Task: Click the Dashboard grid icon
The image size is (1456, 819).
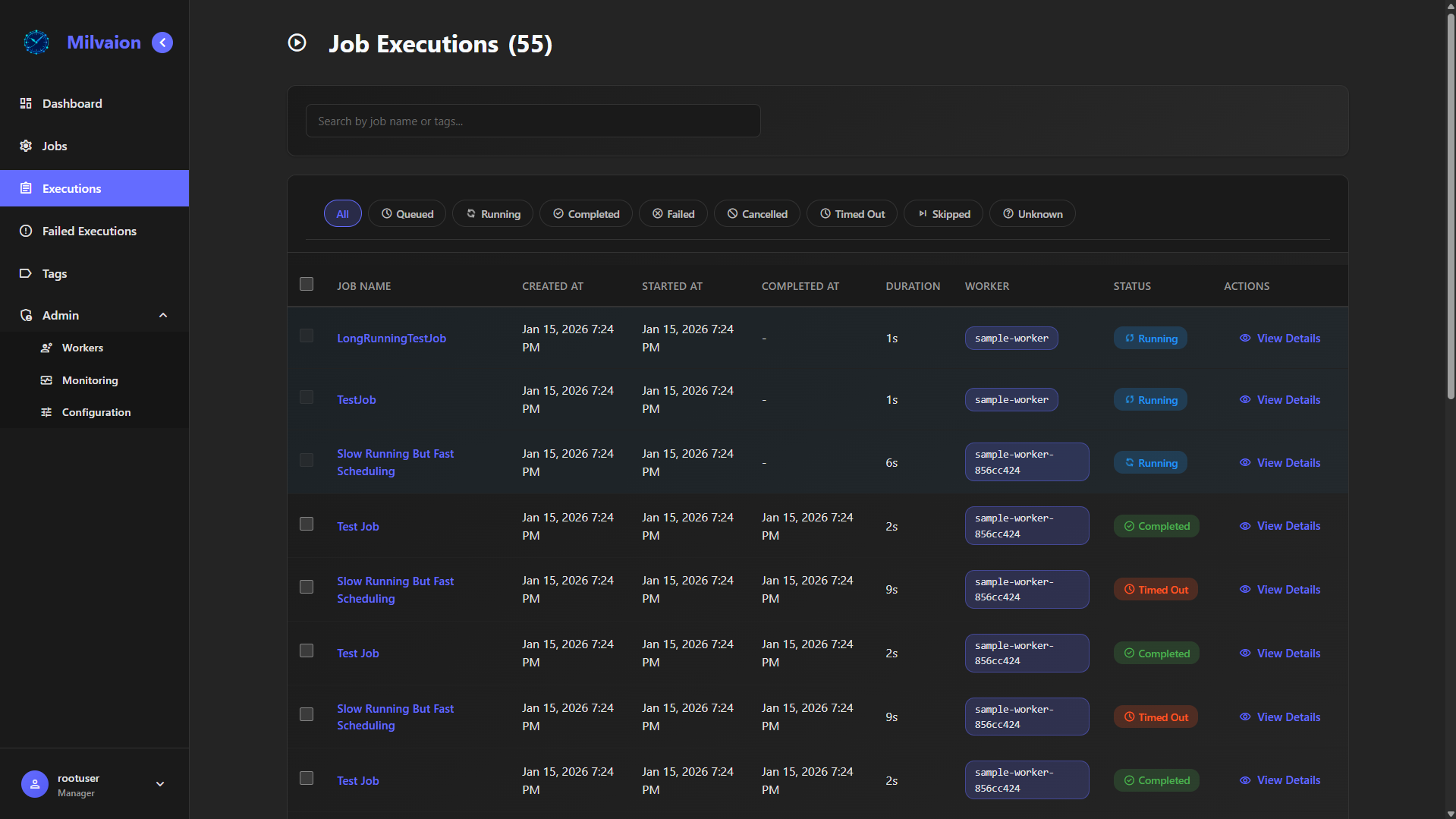Action: 26,103
